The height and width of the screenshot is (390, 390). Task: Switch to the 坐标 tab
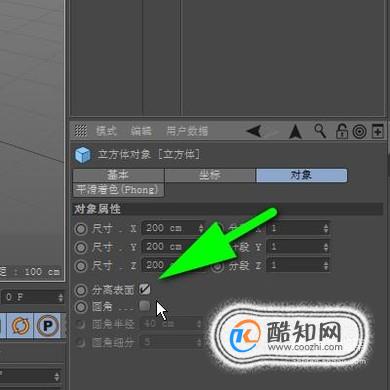coord(210,175)
